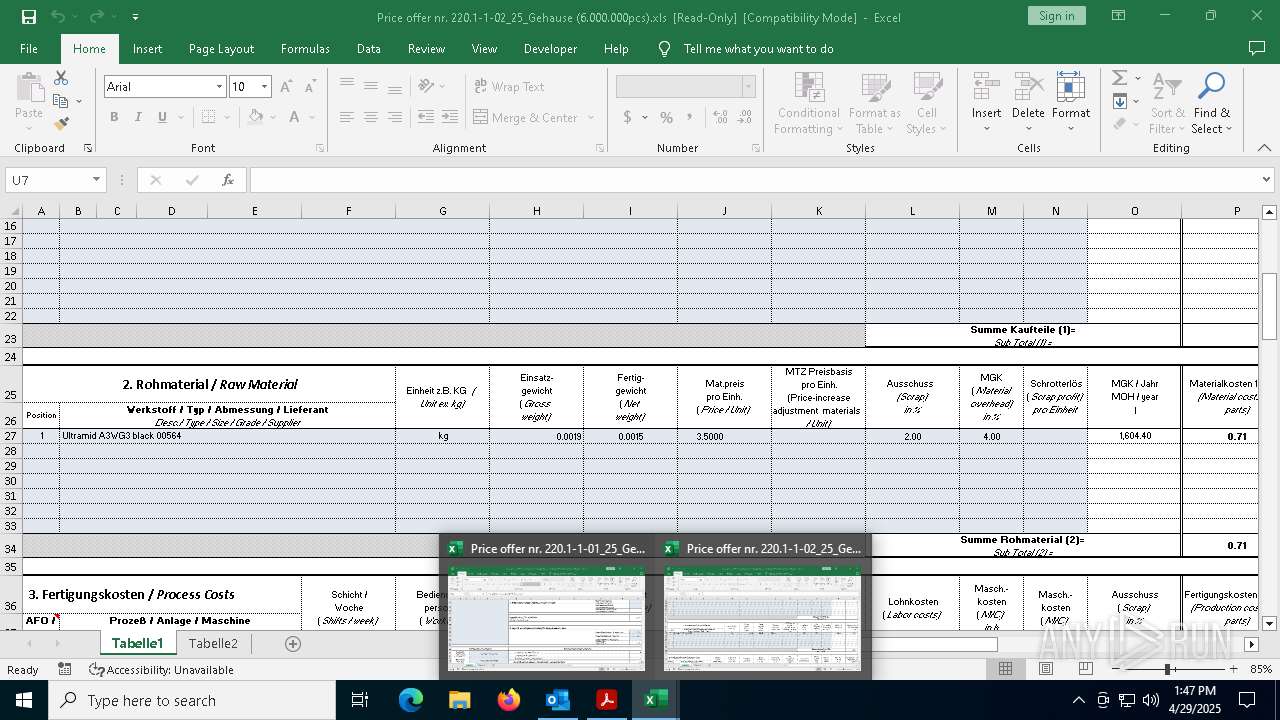The height and width of the screenshot is (720, 1280).
Task: Click Decrease Indent icon
Action: click(x=425, y=117)
